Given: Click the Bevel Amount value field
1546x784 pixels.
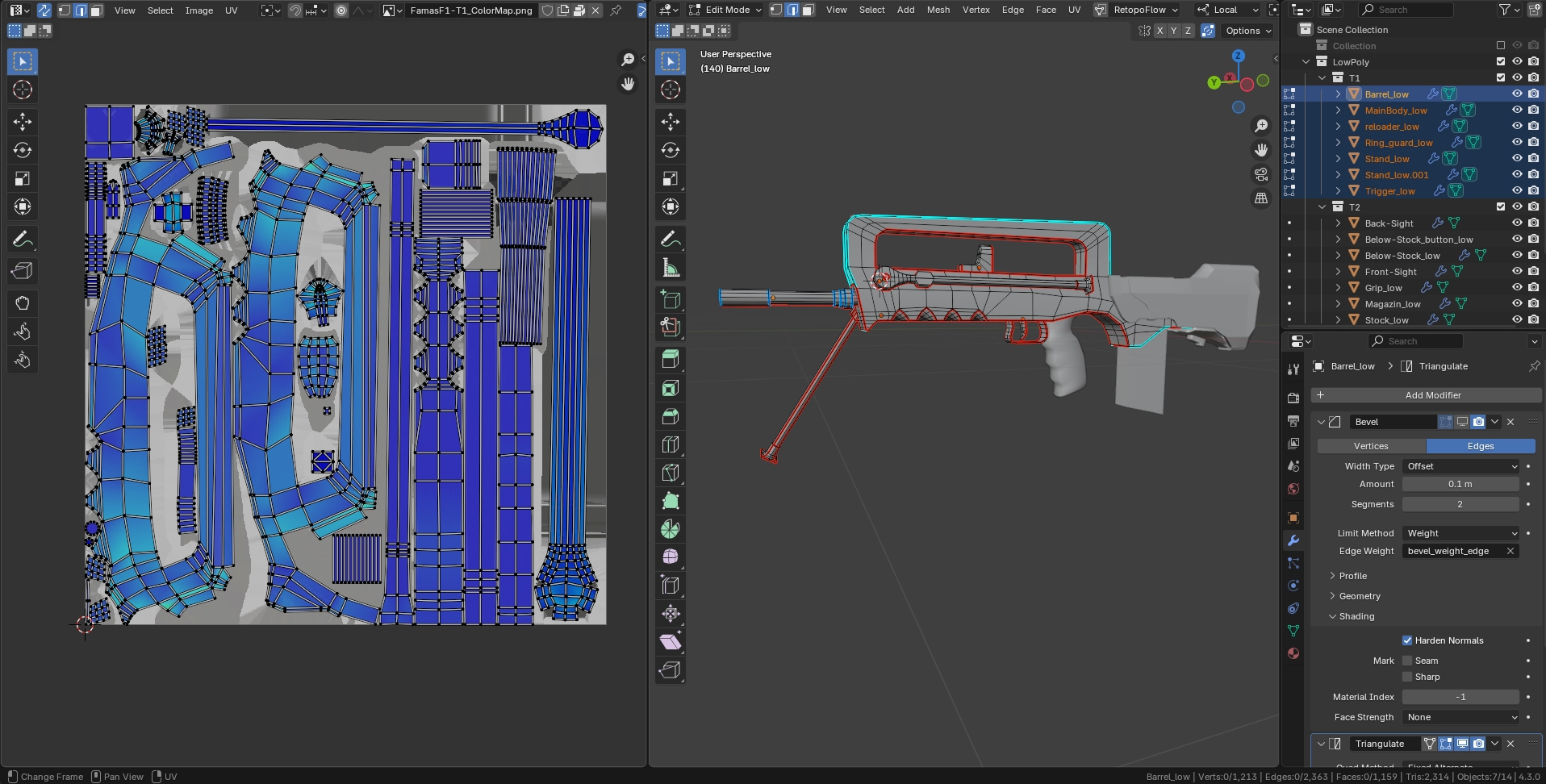Looking at the screenshot, I should [x=1460, y=484].
